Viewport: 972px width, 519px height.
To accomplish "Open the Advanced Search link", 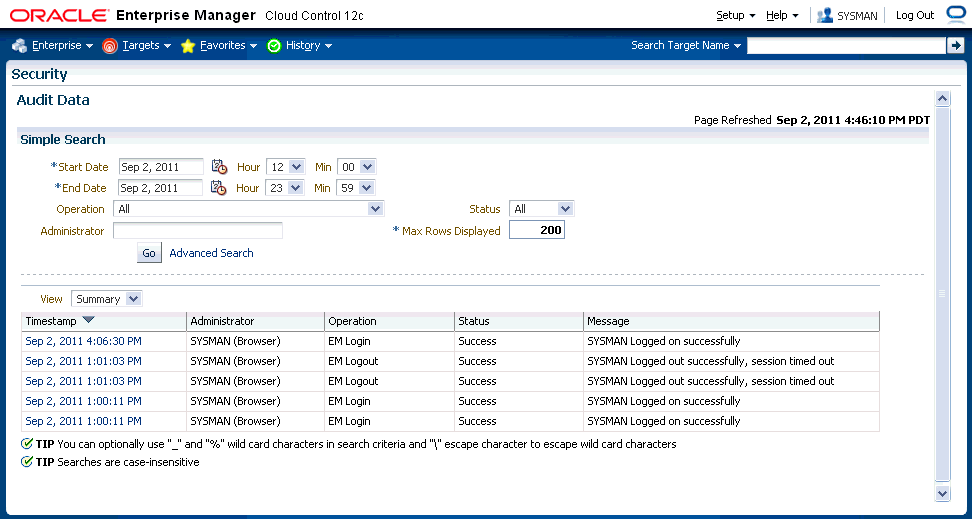I will pos(211,253).
